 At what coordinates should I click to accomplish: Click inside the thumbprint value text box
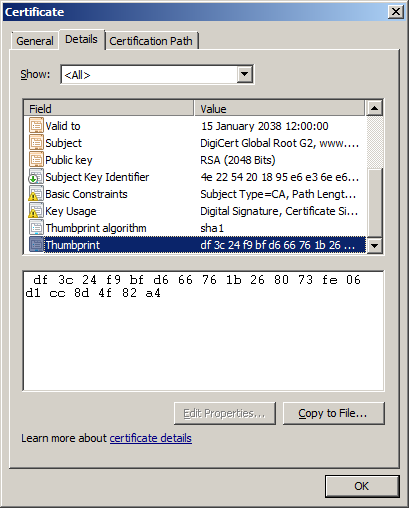[x=203, y=331]
